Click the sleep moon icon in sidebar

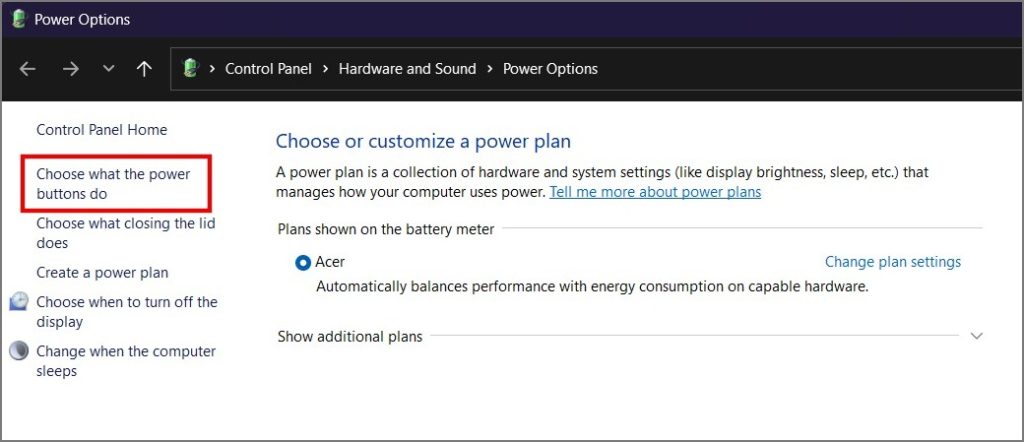tap(19, 351)
